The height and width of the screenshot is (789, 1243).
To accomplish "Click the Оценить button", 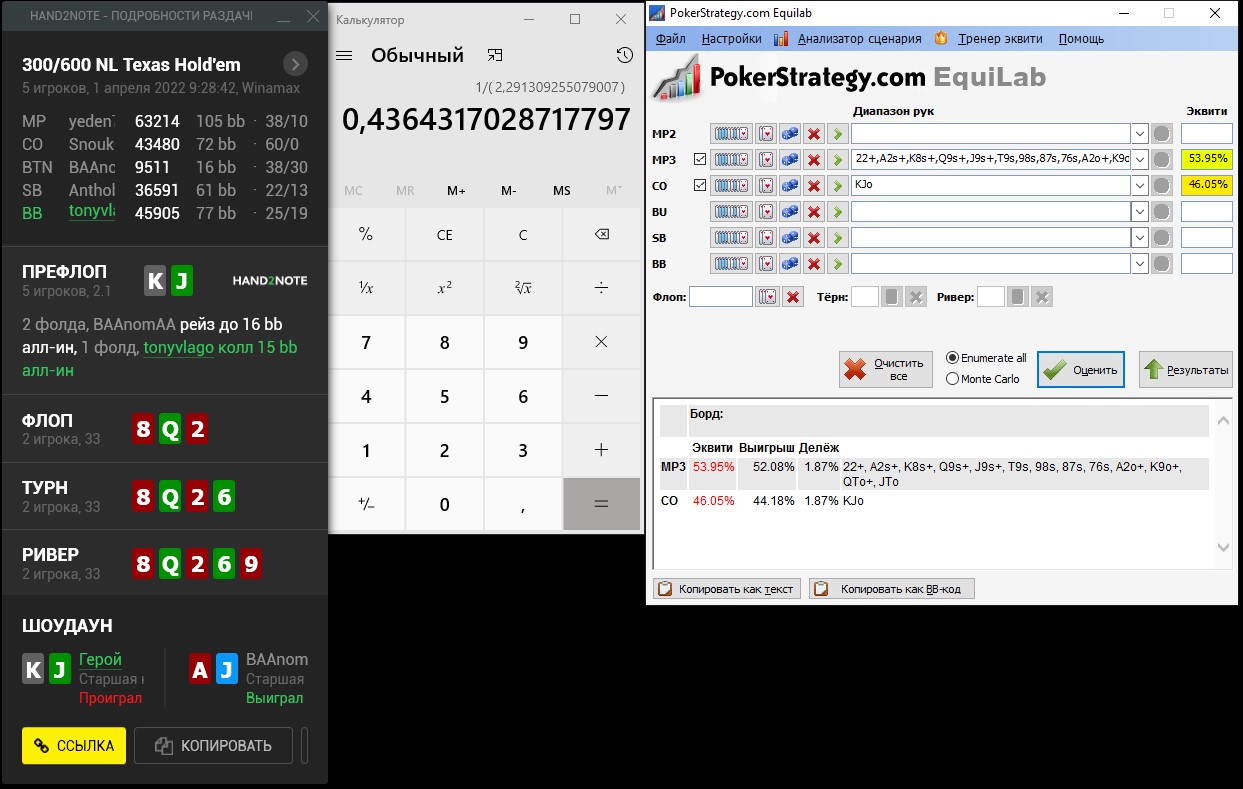I will tap(1081, 369).
